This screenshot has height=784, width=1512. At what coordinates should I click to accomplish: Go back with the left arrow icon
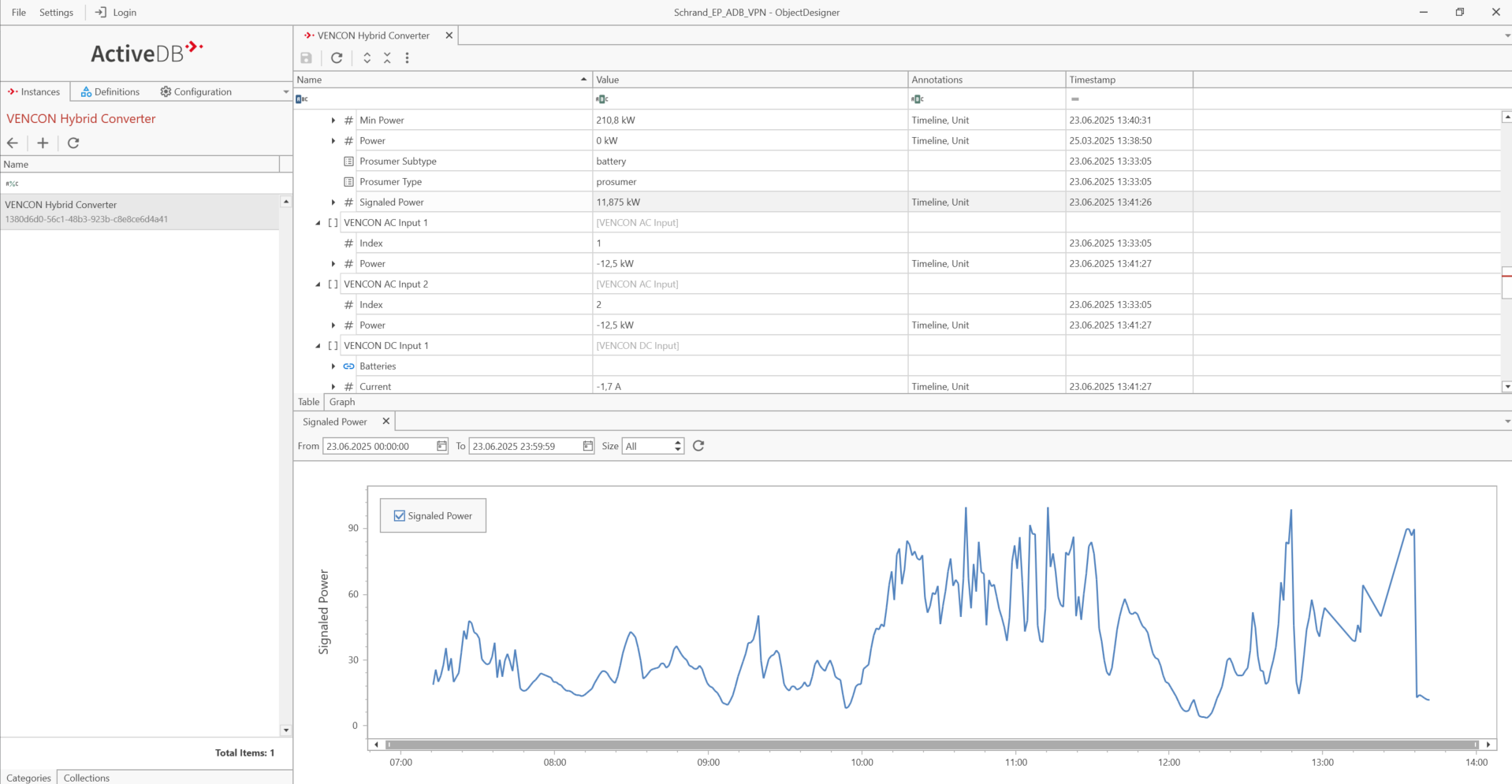13,143
